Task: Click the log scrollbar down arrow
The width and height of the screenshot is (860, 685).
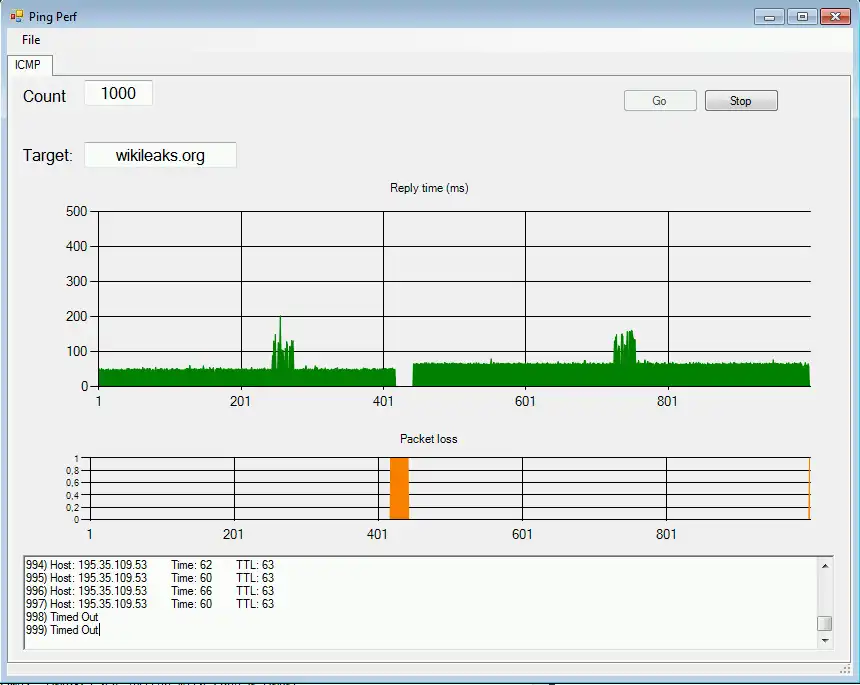Action: pos(825,641)
